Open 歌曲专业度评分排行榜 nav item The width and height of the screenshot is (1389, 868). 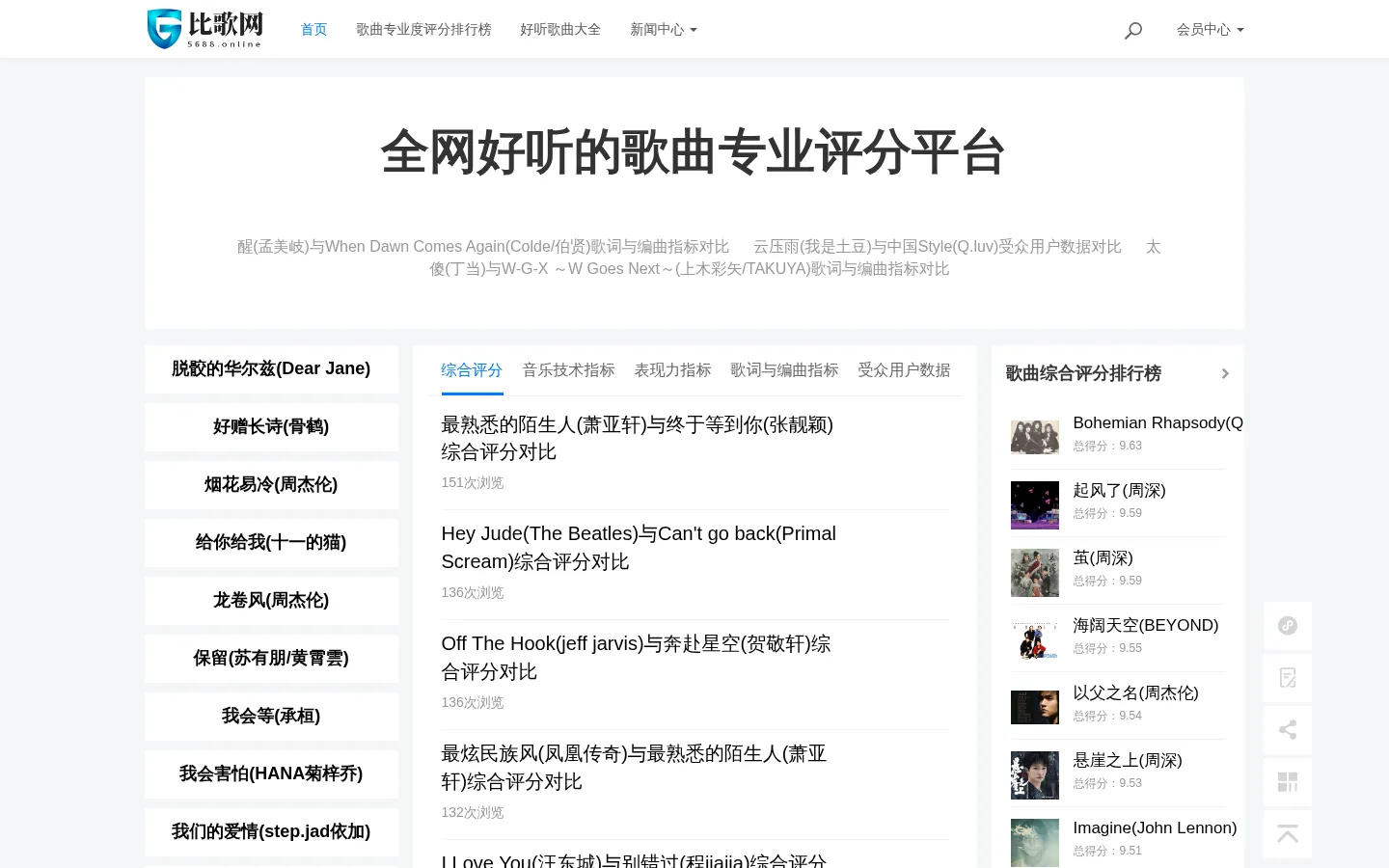(423, 30)
